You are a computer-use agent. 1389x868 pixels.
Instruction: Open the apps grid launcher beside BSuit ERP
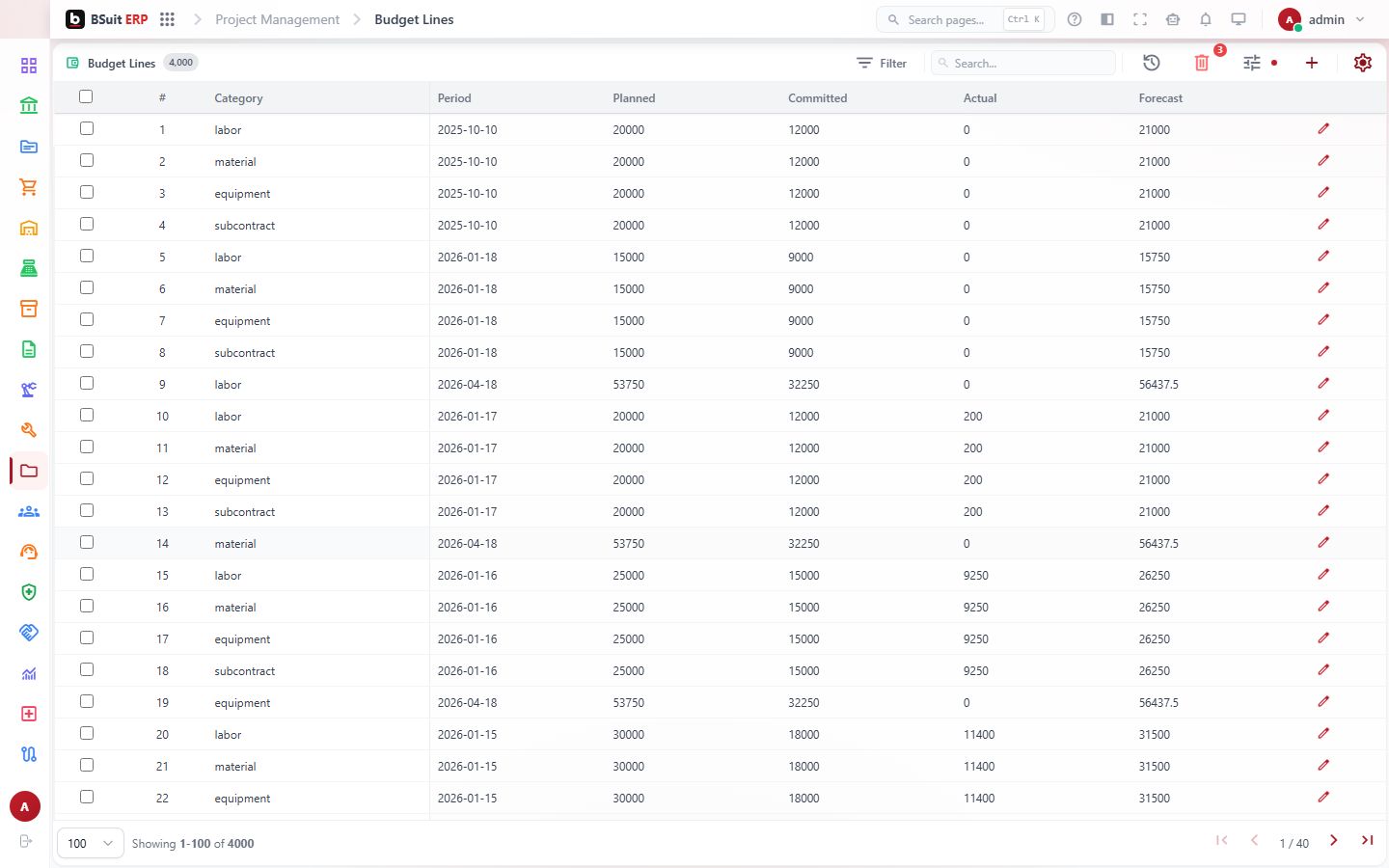pos(167,19)
